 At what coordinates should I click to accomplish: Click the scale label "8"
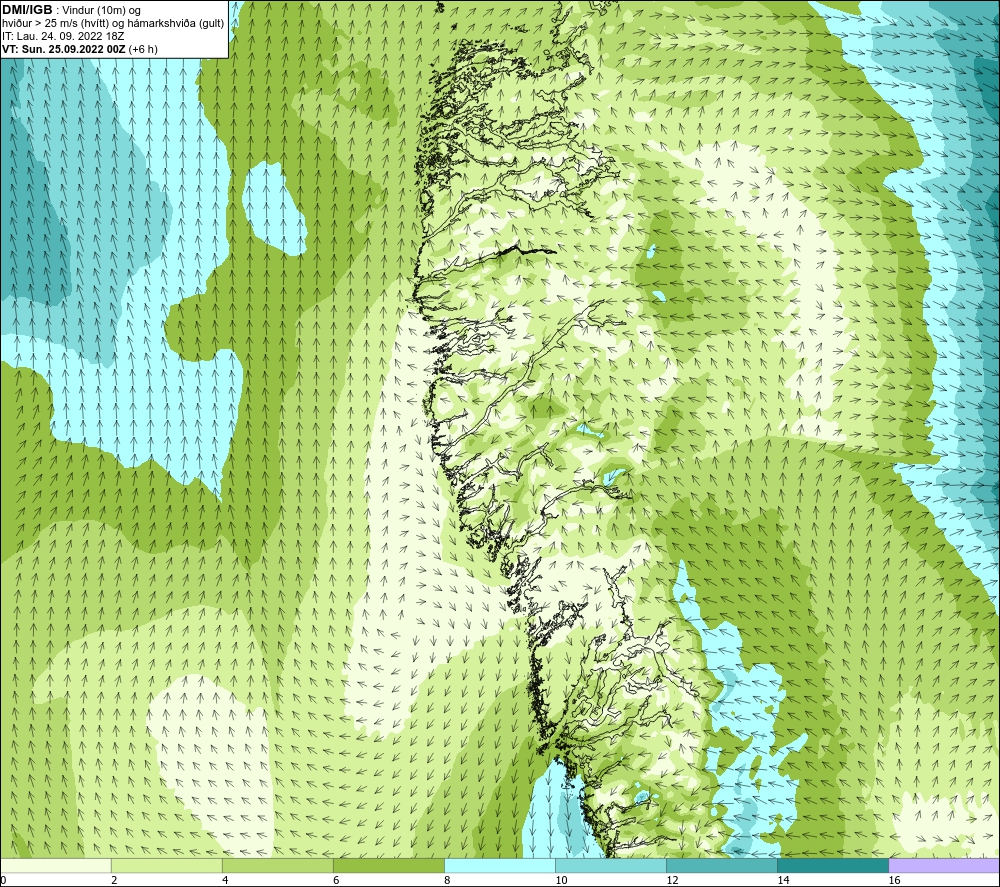click(447, 880)
